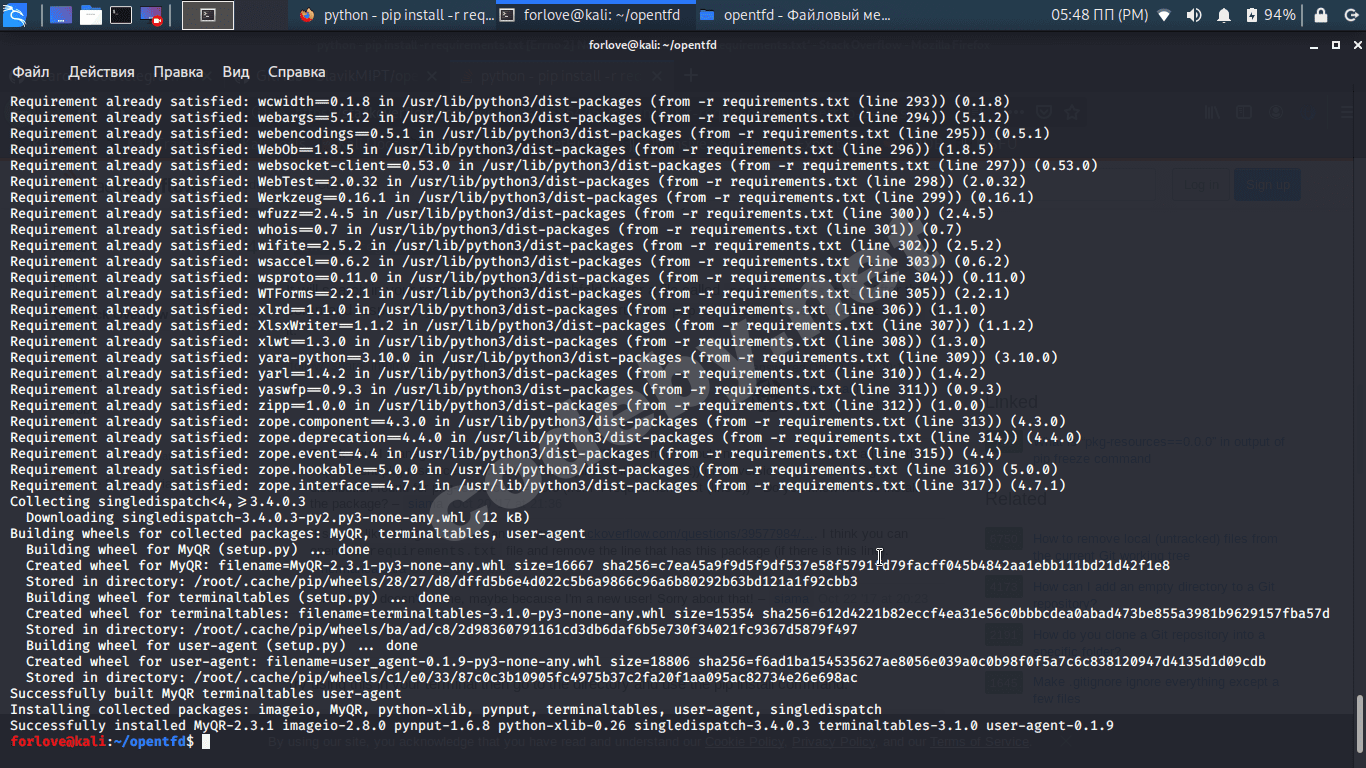Viewport: 1366px width, 768px height.
Task: Launch terminal from the panel launcher
Action: [x=121, y=15]
